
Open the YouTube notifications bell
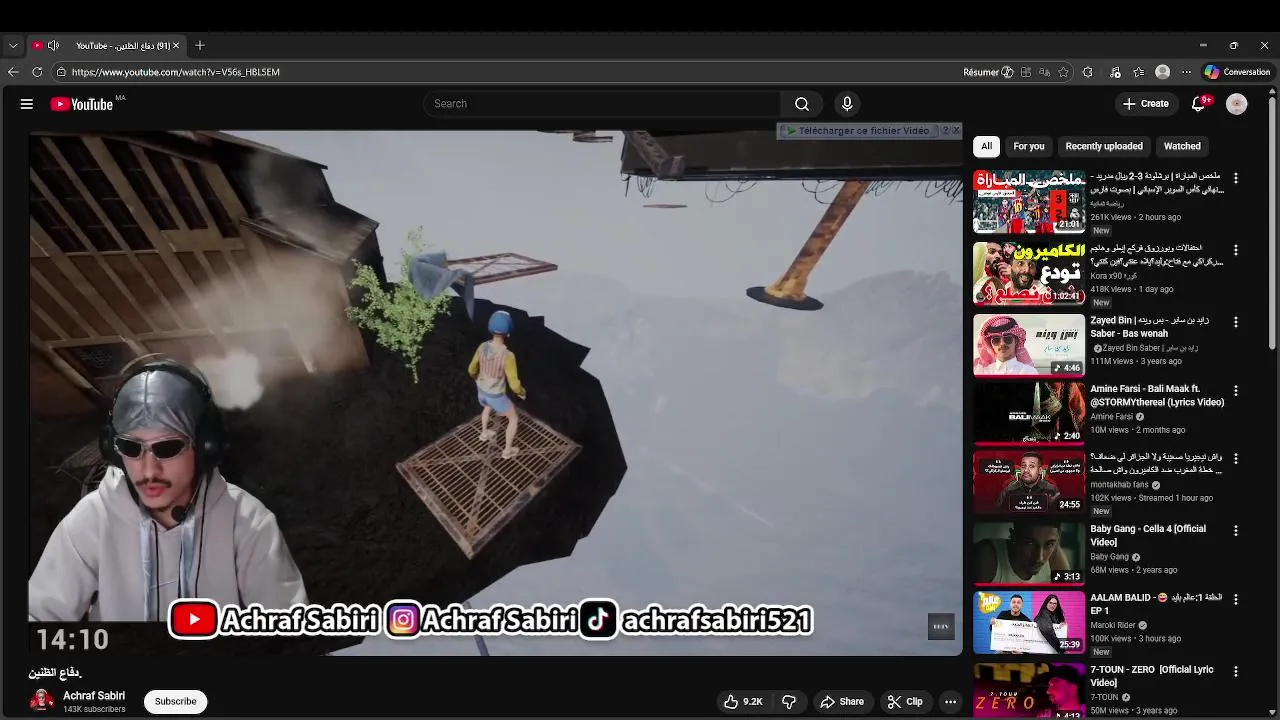(x=1199, y=104)
